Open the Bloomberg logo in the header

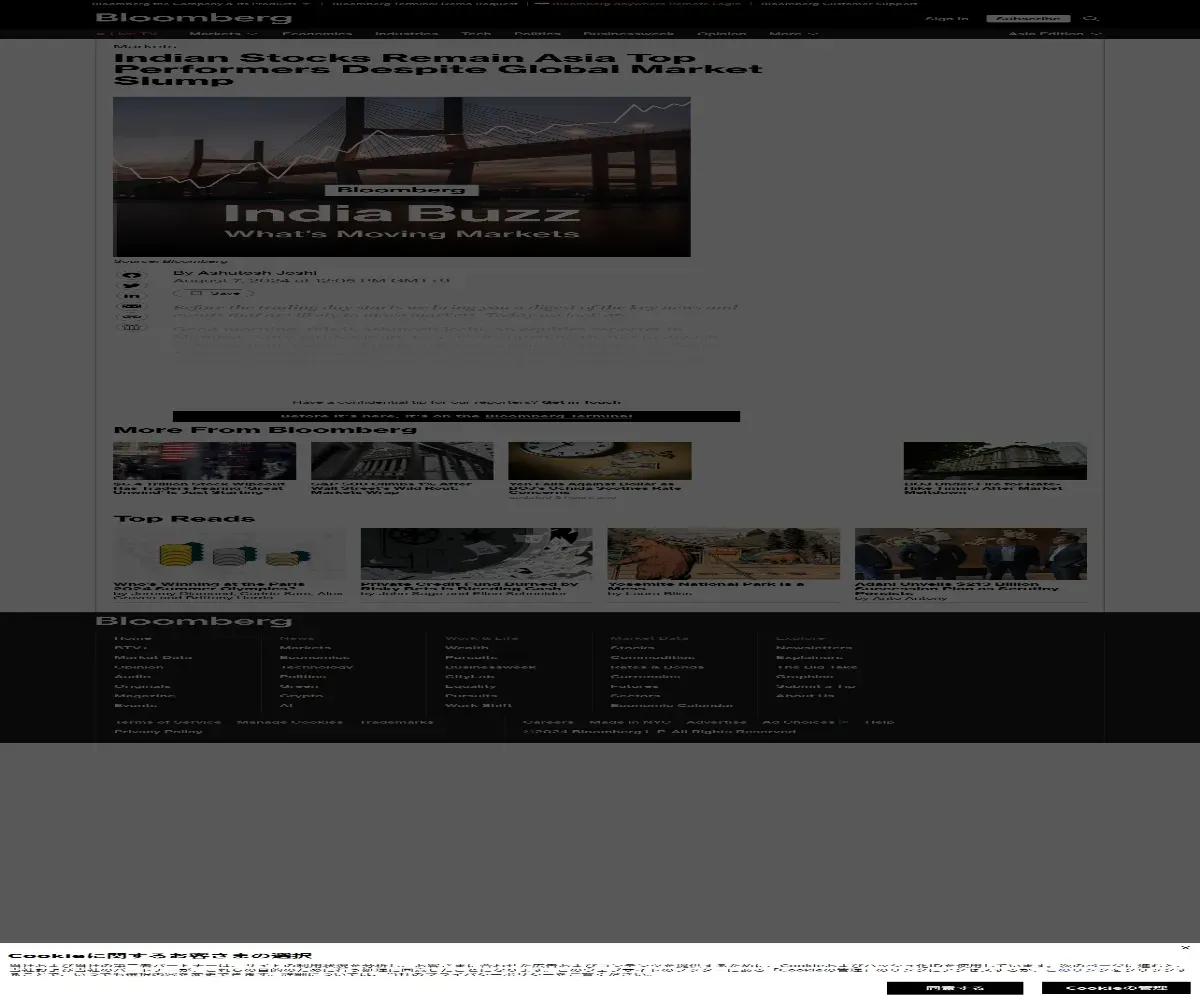point(194,18)
